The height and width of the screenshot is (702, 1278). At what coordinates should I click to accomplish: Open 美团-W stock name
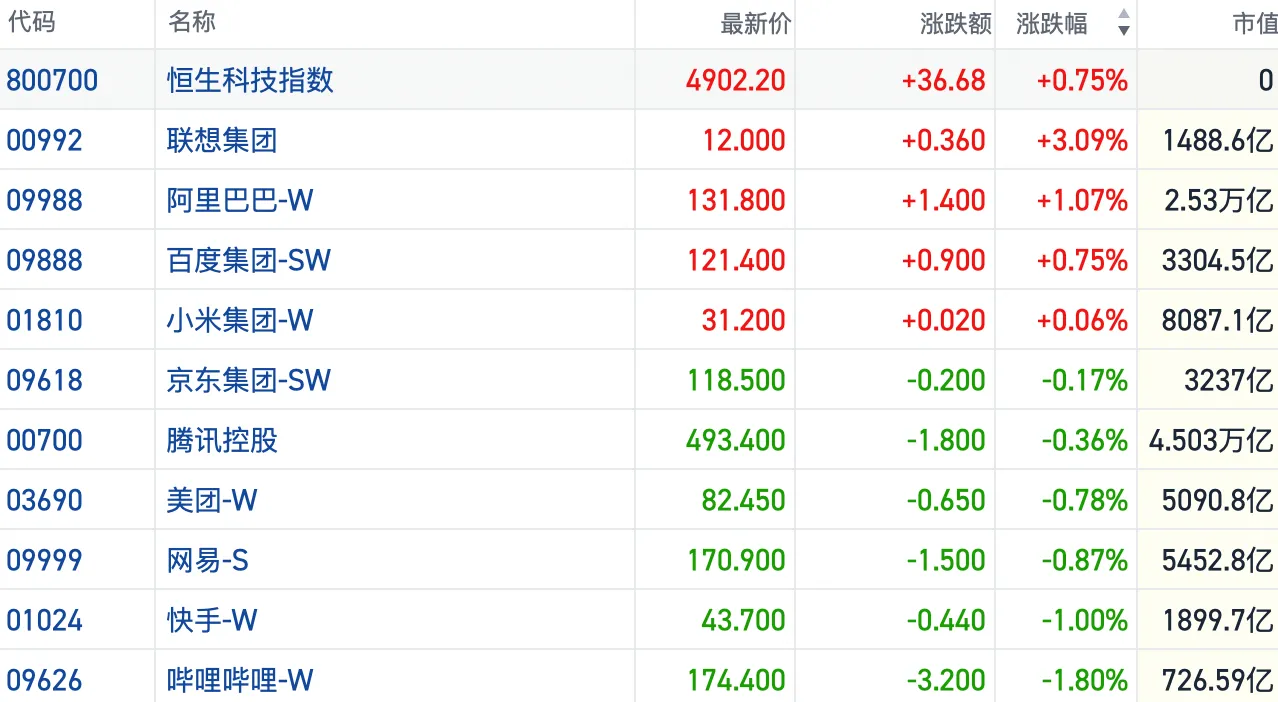coord(212,500)
